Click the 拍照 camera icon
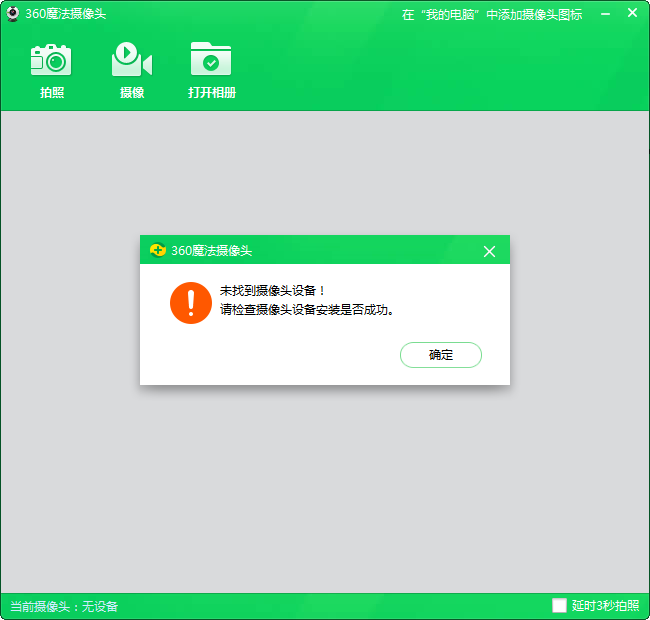650x620 pixels. (x=51, y=60)
